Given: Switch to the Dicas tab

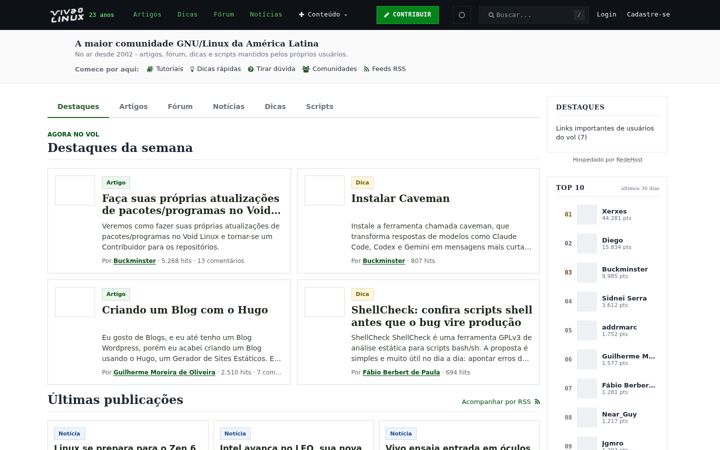Looking at the screenshot, I should click(275, 107).
